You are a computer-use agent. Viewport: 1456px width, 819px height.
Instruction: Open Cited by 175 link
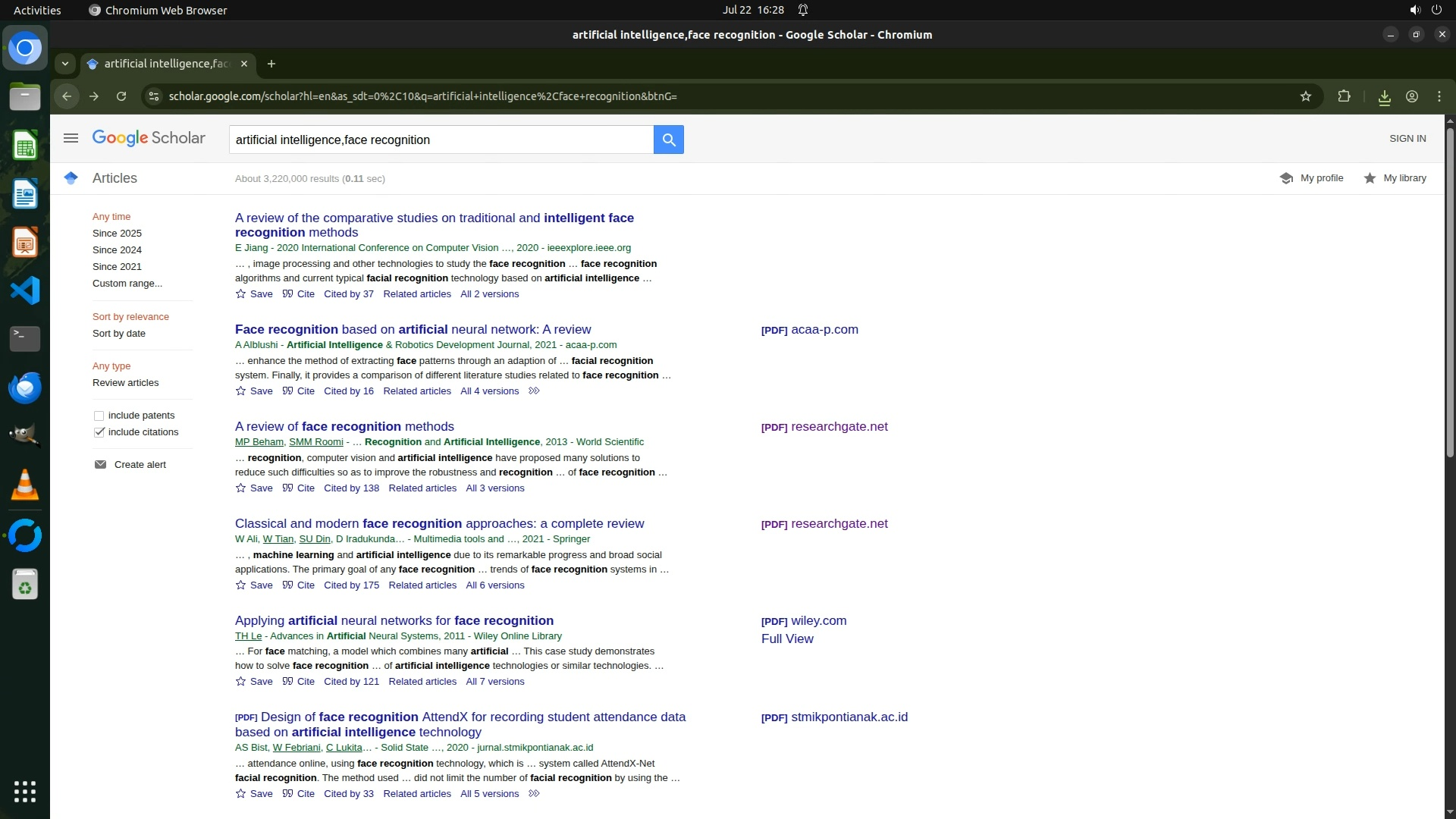coord(351,585)
